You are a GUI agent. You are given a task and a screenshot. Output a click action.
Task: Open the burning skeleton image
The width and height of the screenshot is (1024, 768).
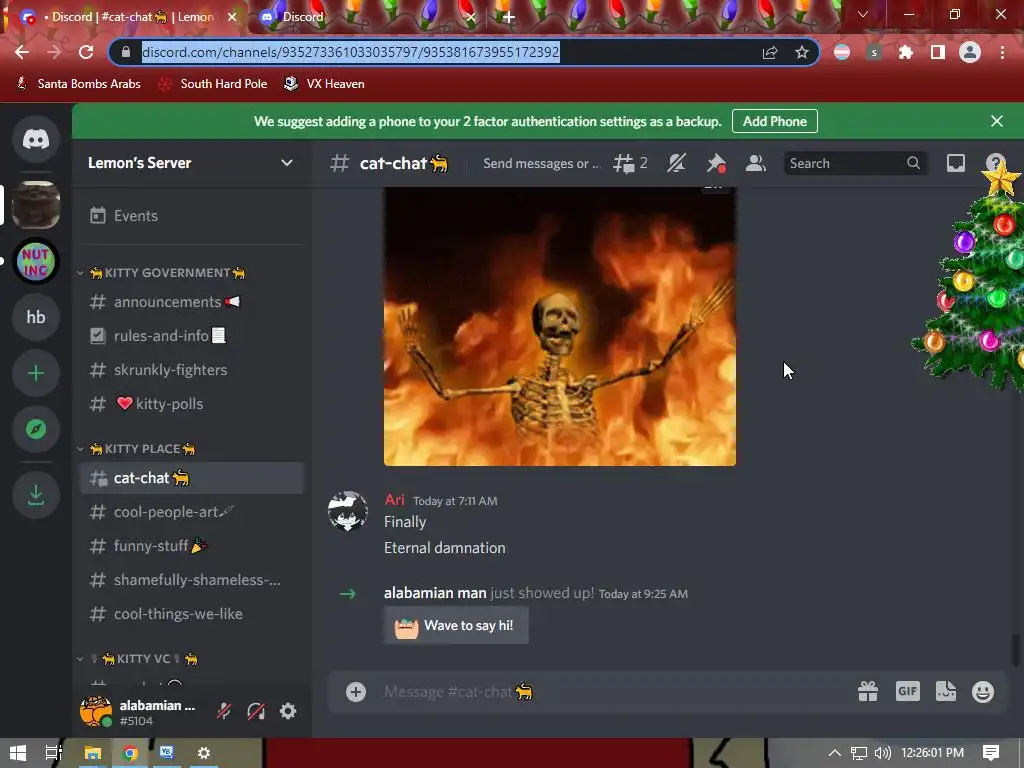pos(560,327)
